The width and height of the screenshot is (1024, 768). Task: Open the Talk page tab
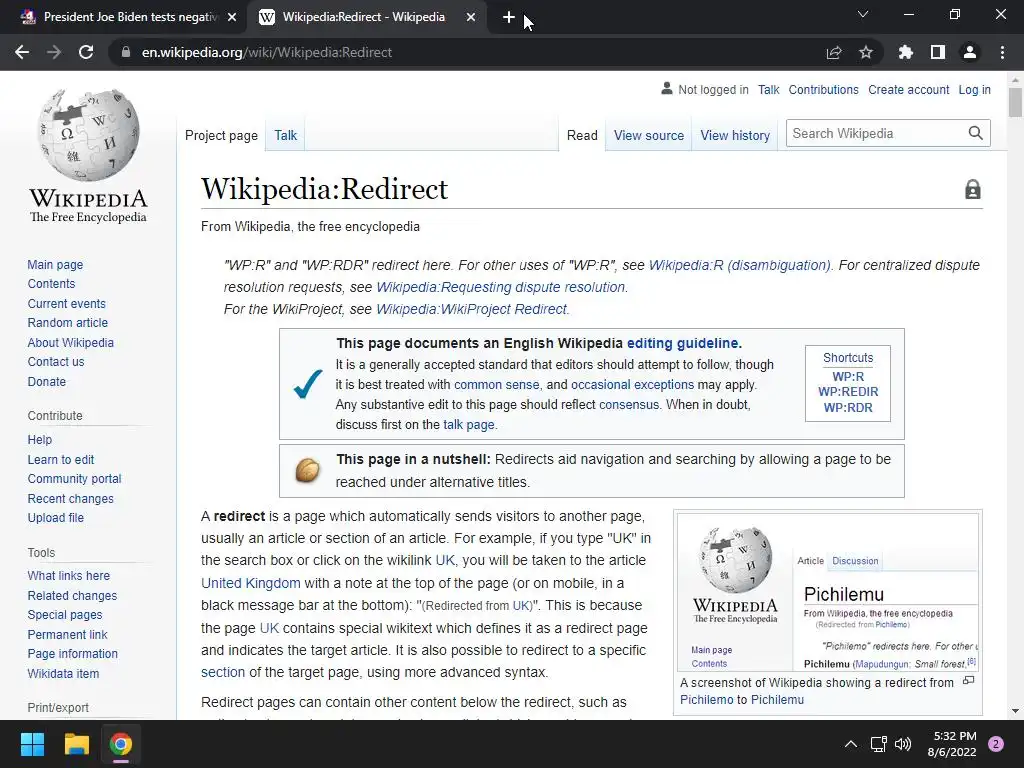click(285, 135)
